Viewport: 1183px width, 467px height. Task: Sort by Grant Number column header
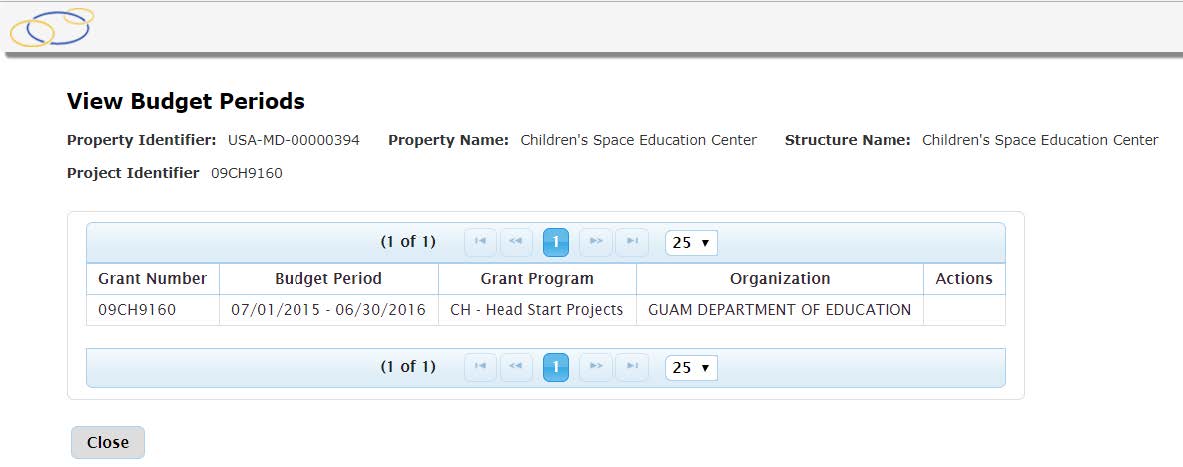coord(153,279)
